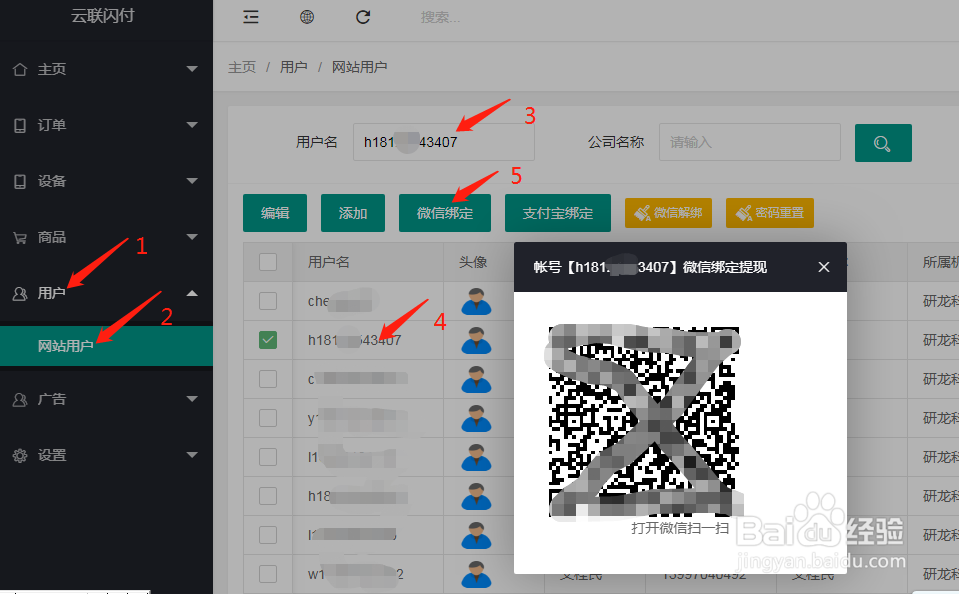
Task: Click the 添加 button
Action: pyautogui.click(x=353, y=213)
